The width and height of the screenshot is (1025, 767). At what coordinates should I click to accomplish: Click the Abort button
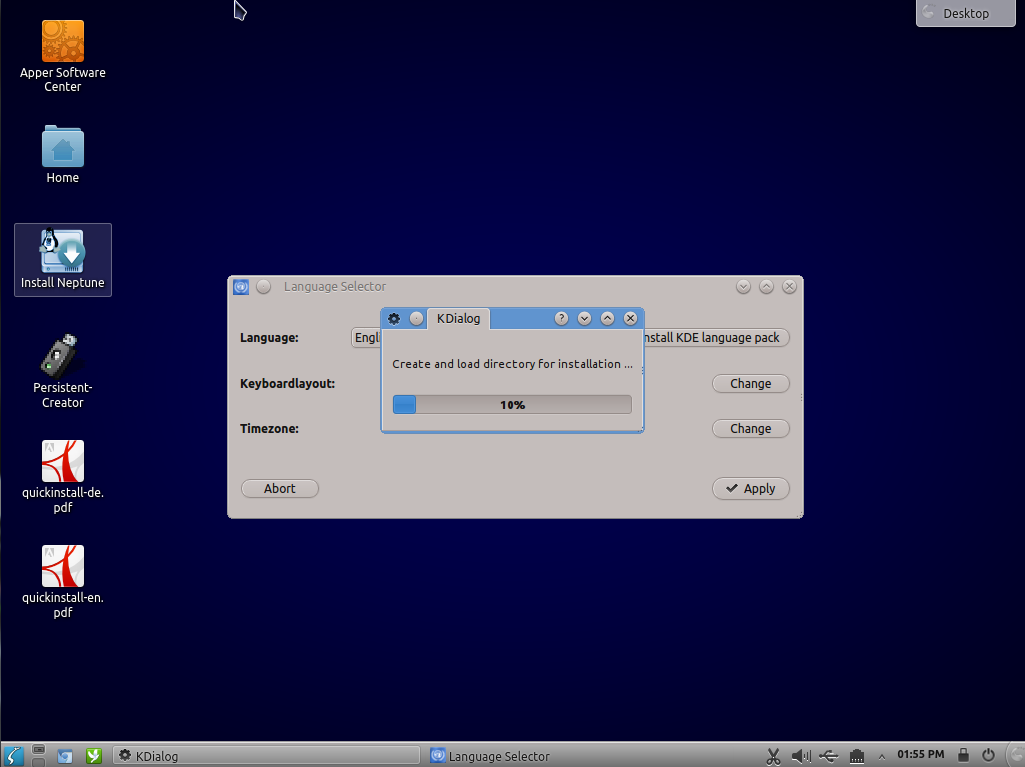click(x=280, y=488)
